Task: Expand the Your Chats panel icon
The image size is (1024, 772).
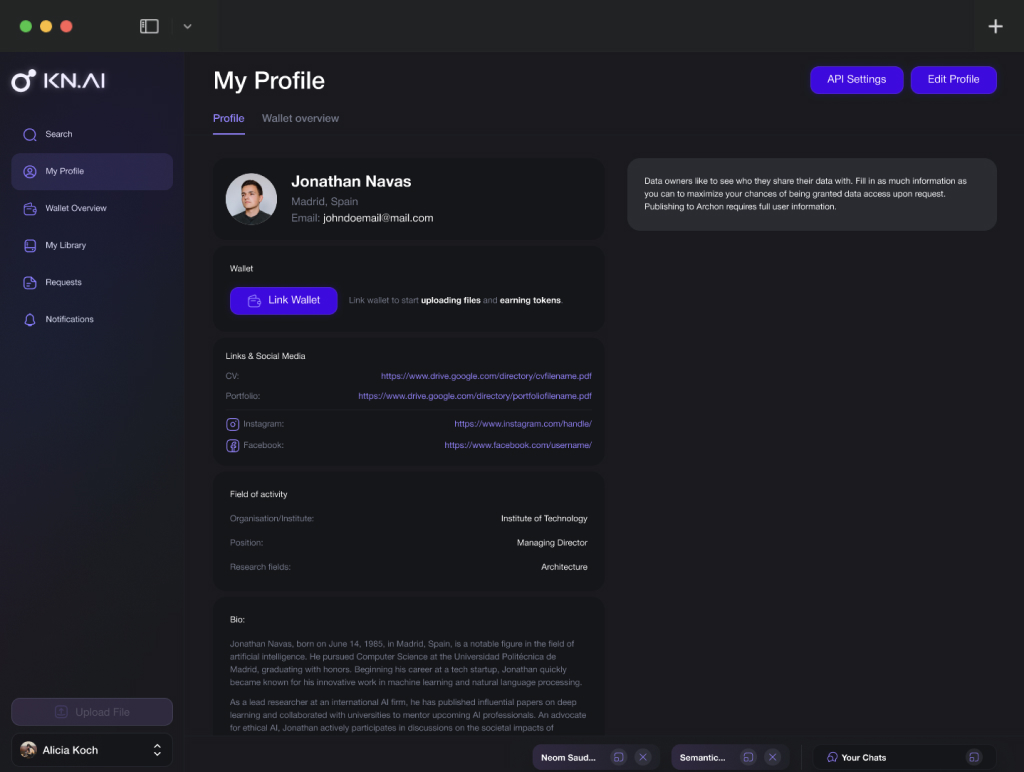Action: tap(973, 757)
